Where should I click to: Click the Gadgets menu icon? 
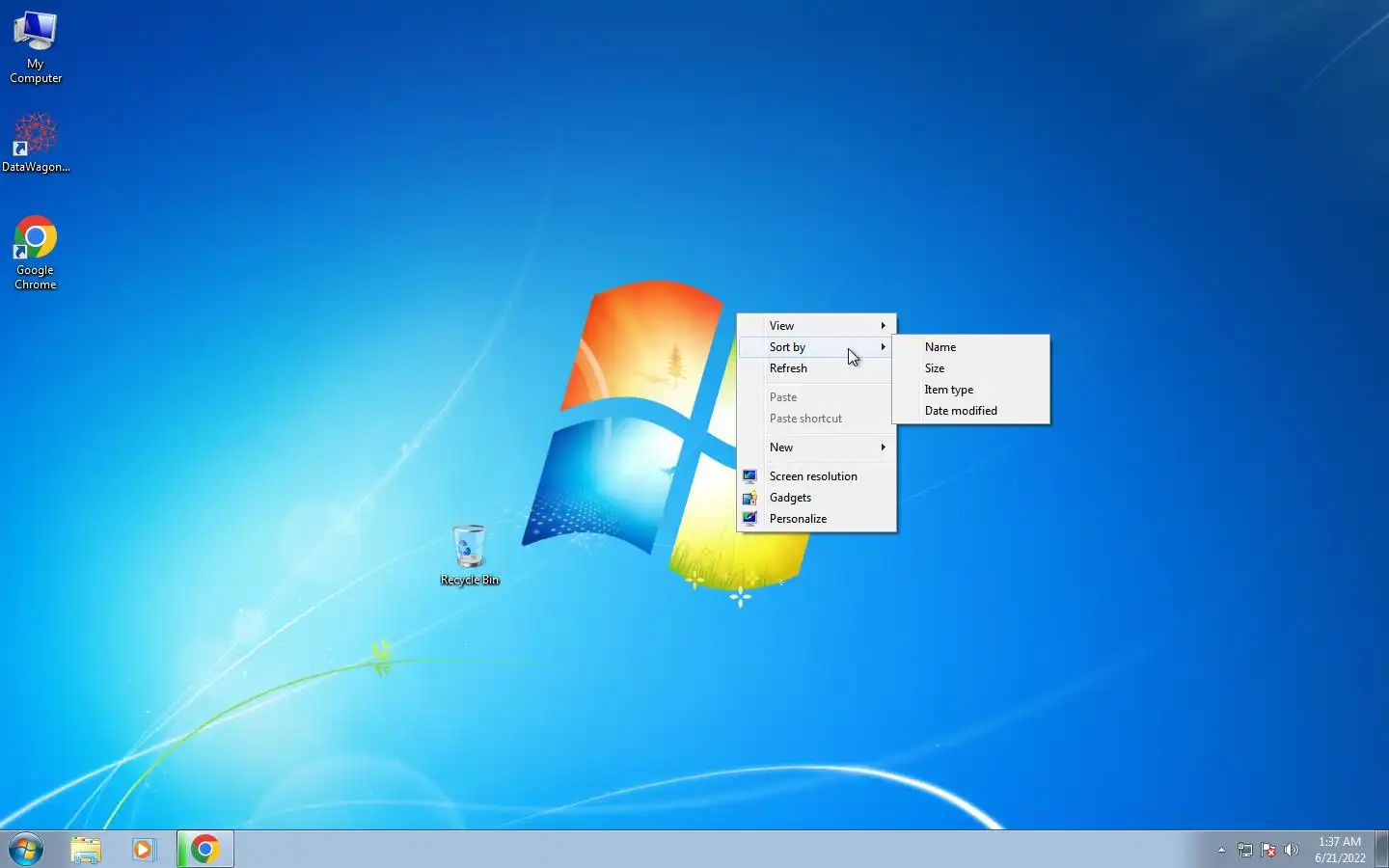pyautogui.click(x=749, y=498)
